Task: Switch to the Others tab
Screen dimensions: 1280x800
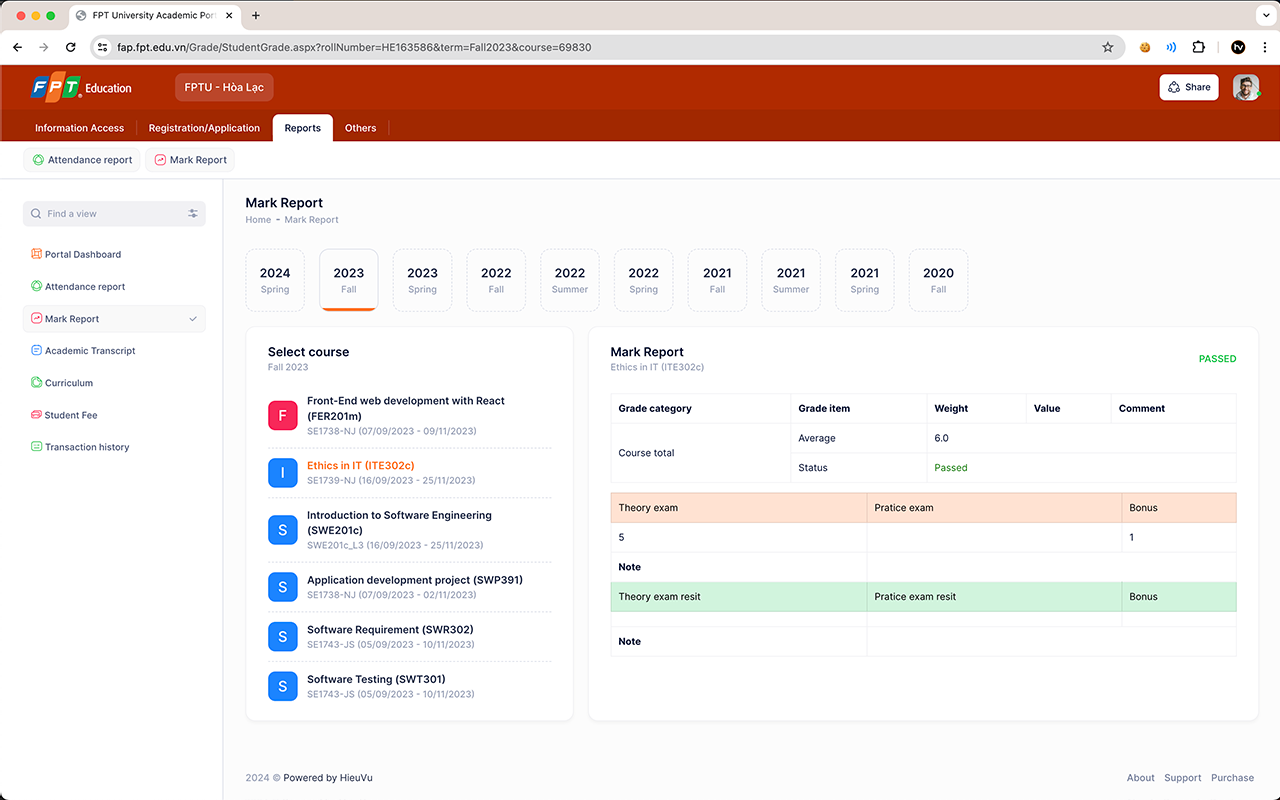Action: (361, 128)
